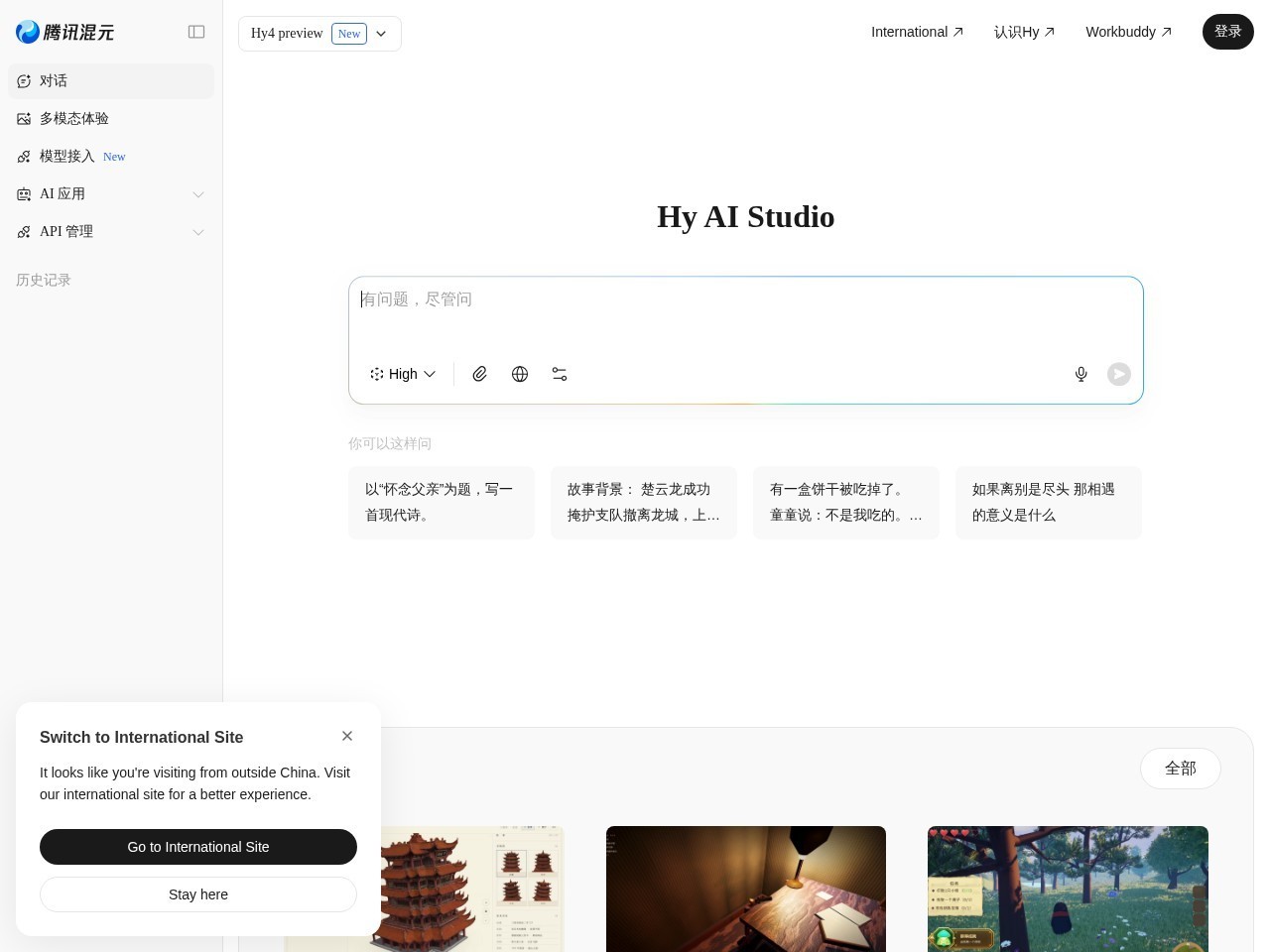Close the Switch to International Site popup
The image size is (1270, 952).
point(347,736)
